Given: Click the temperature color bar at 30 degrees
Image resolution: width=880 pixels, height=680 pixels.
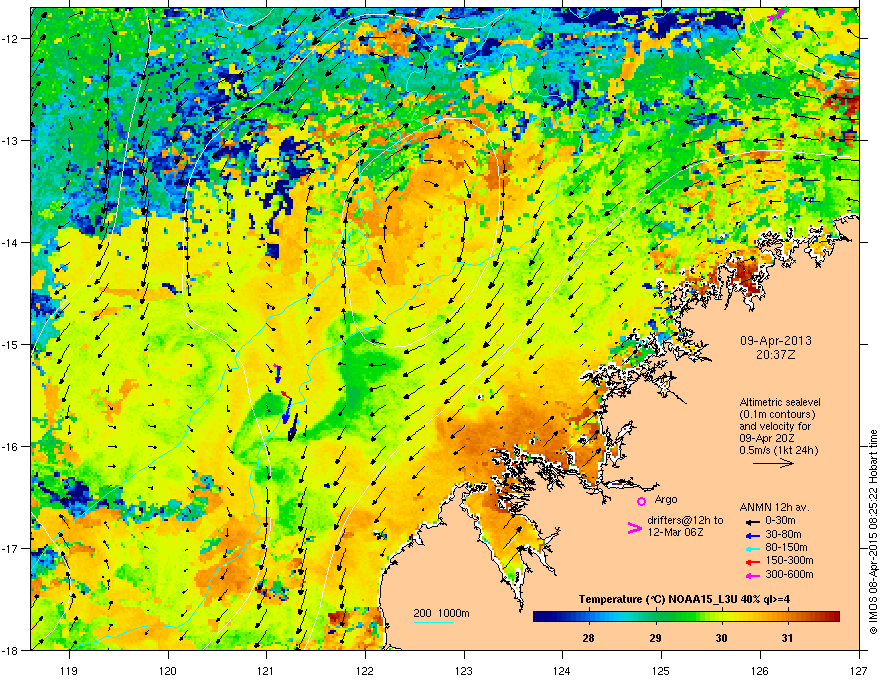Looking at the screenshot, I should 721,616.
